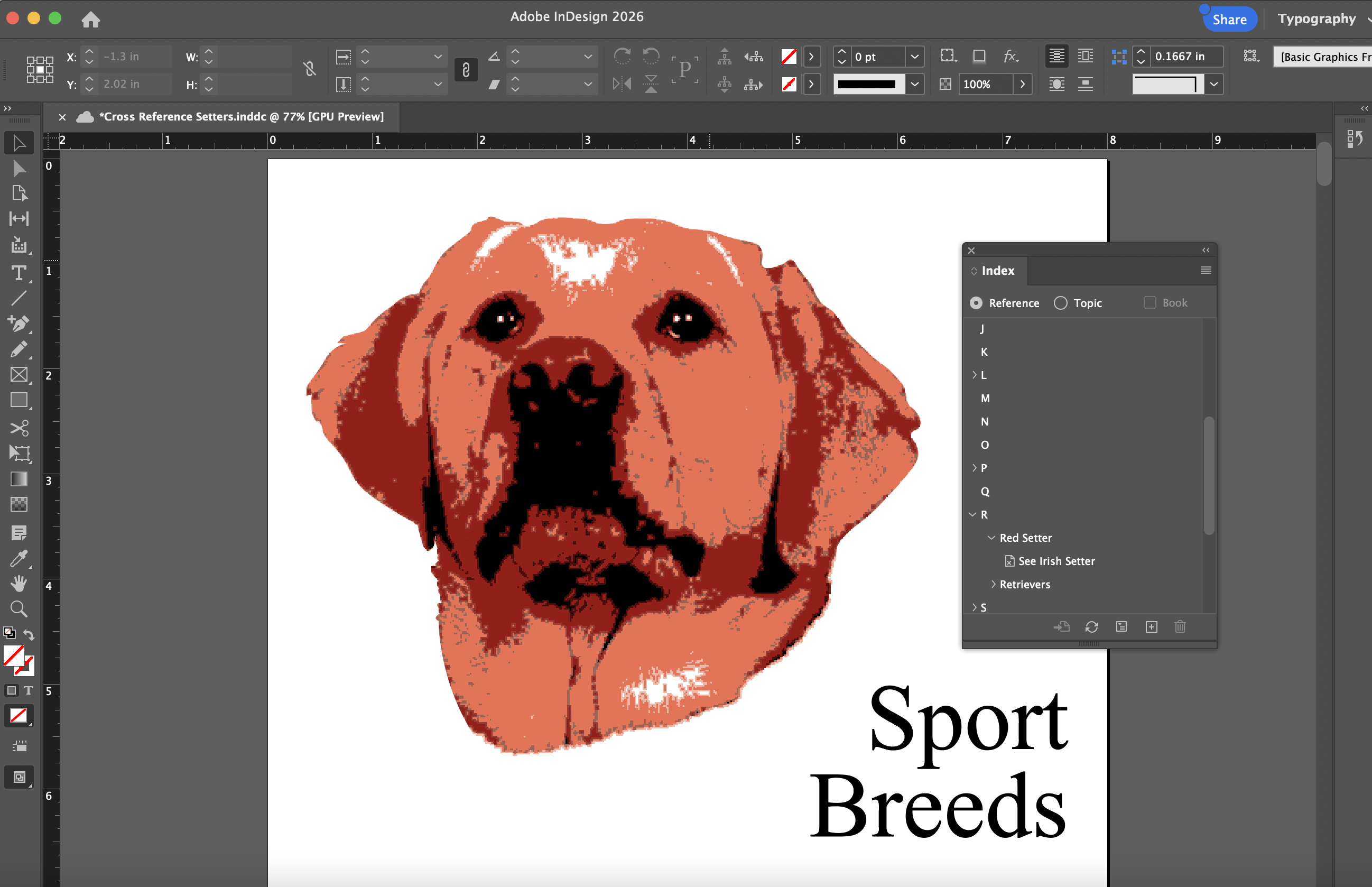Activate the Zoom tool
Viewport: 1372px width, 887px height.
click(x=19, y=609)
